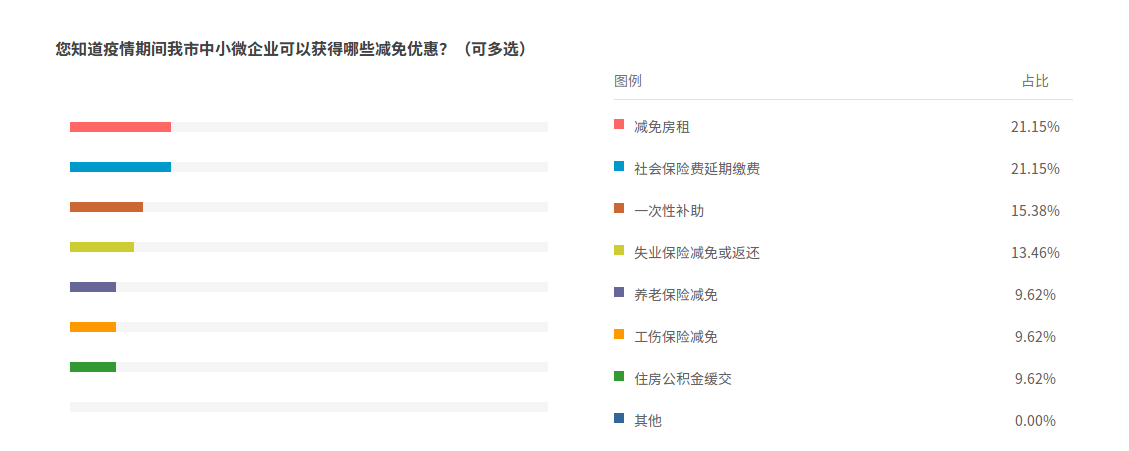Screen dimensions: 1129x451
Task: Click the orange 工伤保险减免 legend swatch
Action: pos(619,335)
